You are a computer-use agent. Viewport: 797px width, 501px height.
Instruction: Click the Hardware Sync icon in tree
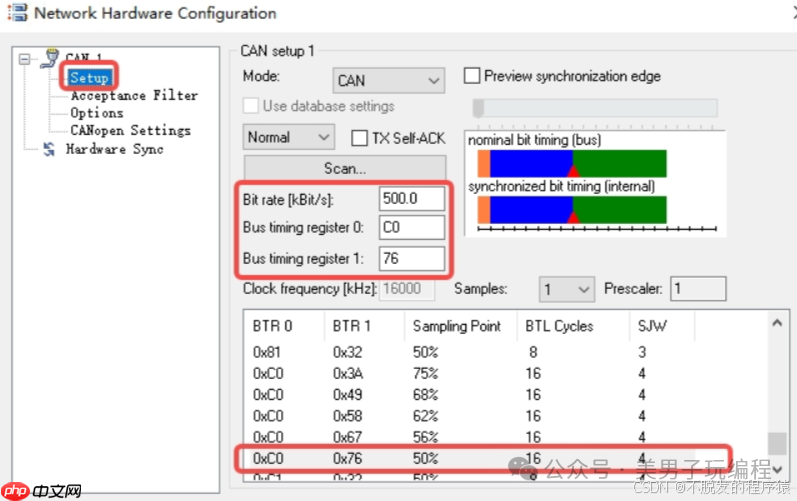pyautogui.click(x=49, y=149)
